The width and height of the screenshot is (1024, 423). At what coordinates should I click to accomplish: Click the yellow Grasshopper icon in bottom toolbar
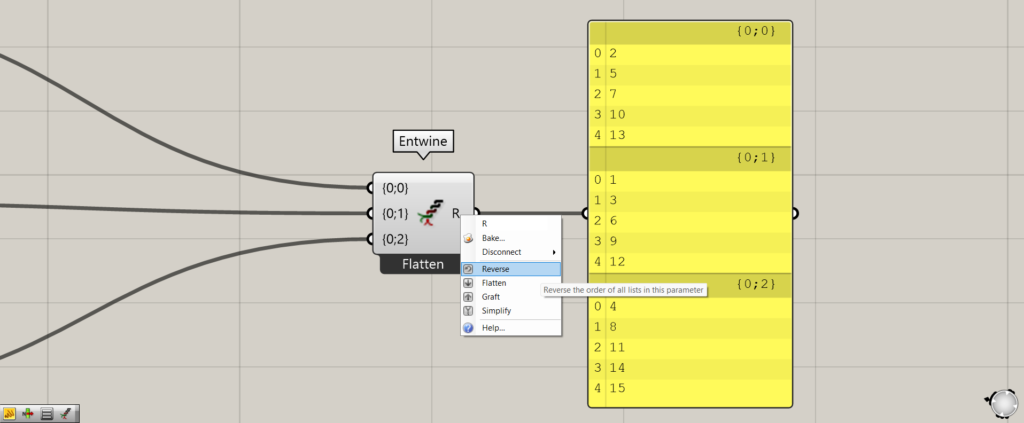click(x=10, y=413)
